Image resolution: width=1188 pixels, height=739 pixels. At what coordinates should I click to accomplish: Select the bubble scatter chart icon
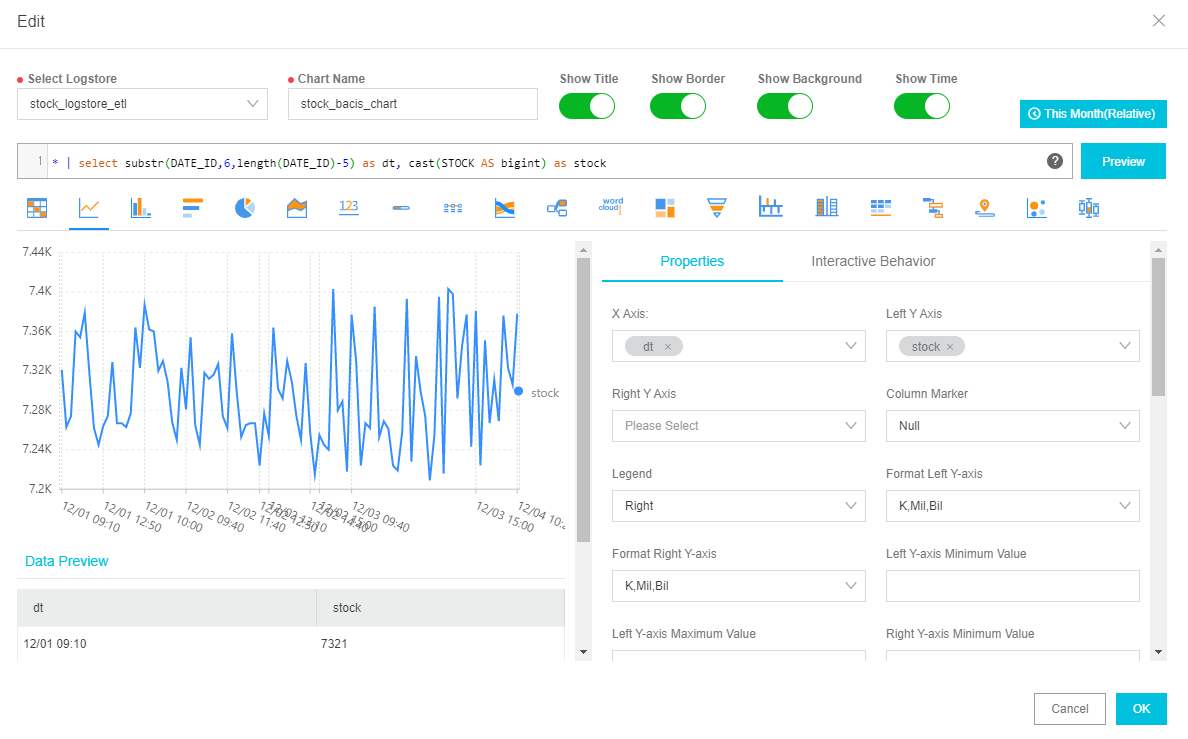(x=1036, y=208)
